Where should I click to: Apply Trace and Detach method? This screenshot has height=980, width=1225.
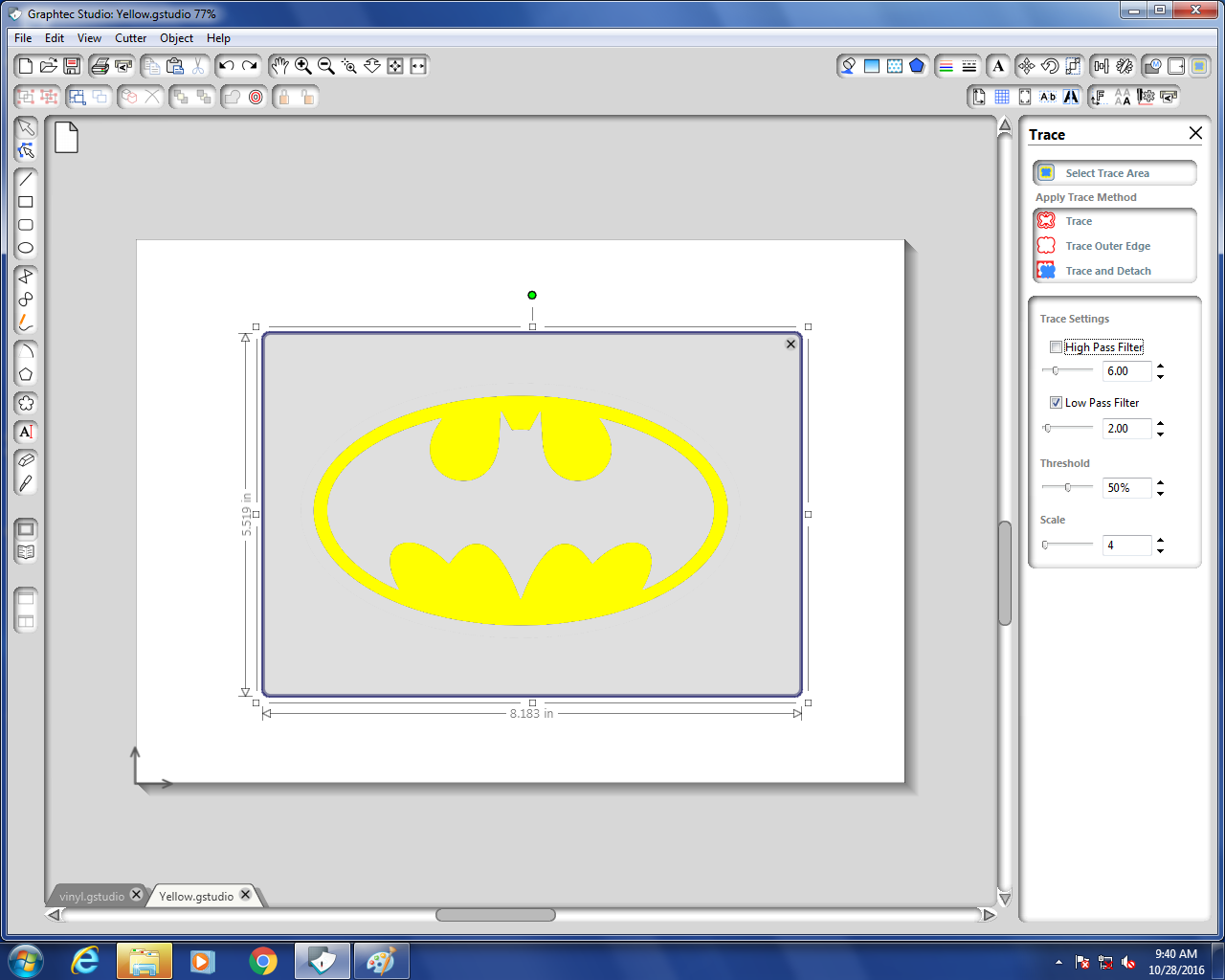pos(1115,271)
